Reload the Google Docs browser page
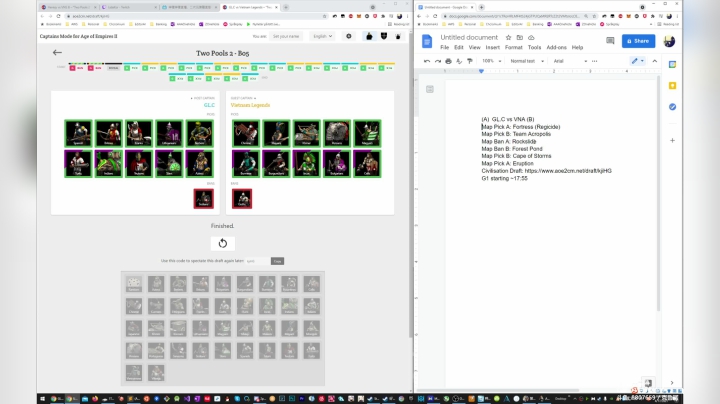 (x=435, y=16)
